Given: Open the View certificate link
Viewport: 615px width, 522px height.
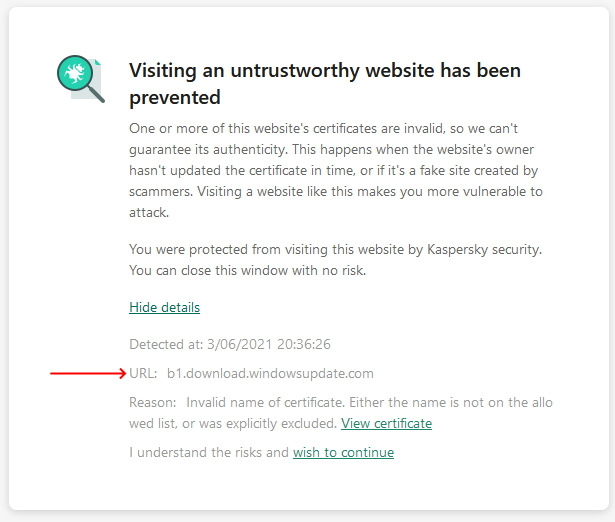Looking at the screenshot, I should click(x=386, y=423).
